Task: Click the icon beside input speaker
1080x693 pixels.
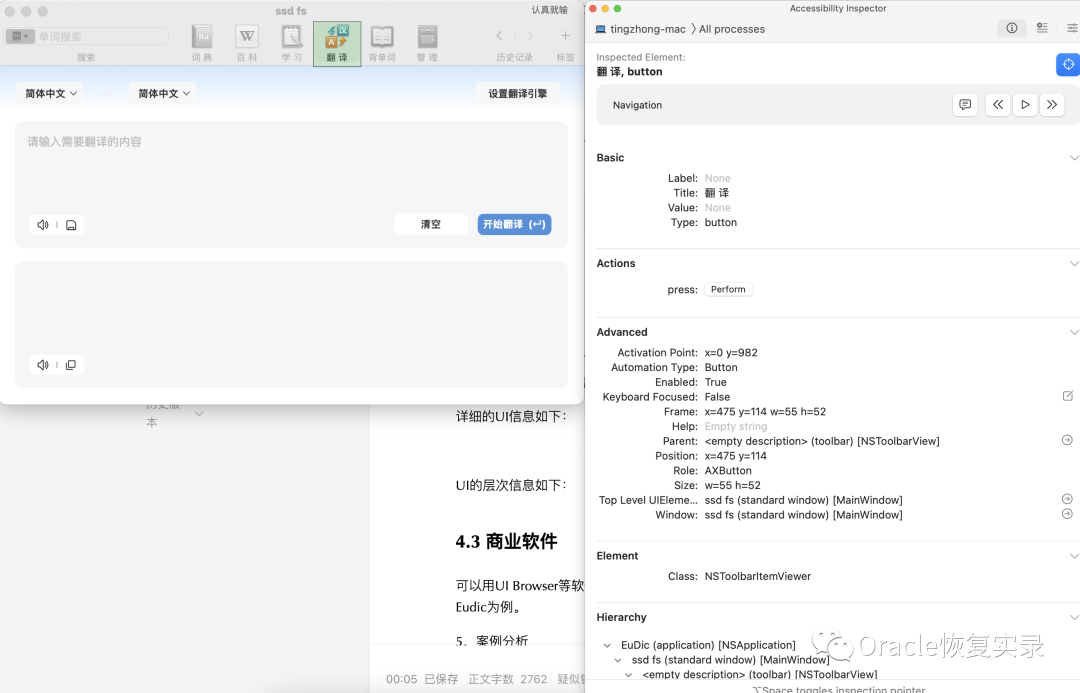Action: pos(71,225)
